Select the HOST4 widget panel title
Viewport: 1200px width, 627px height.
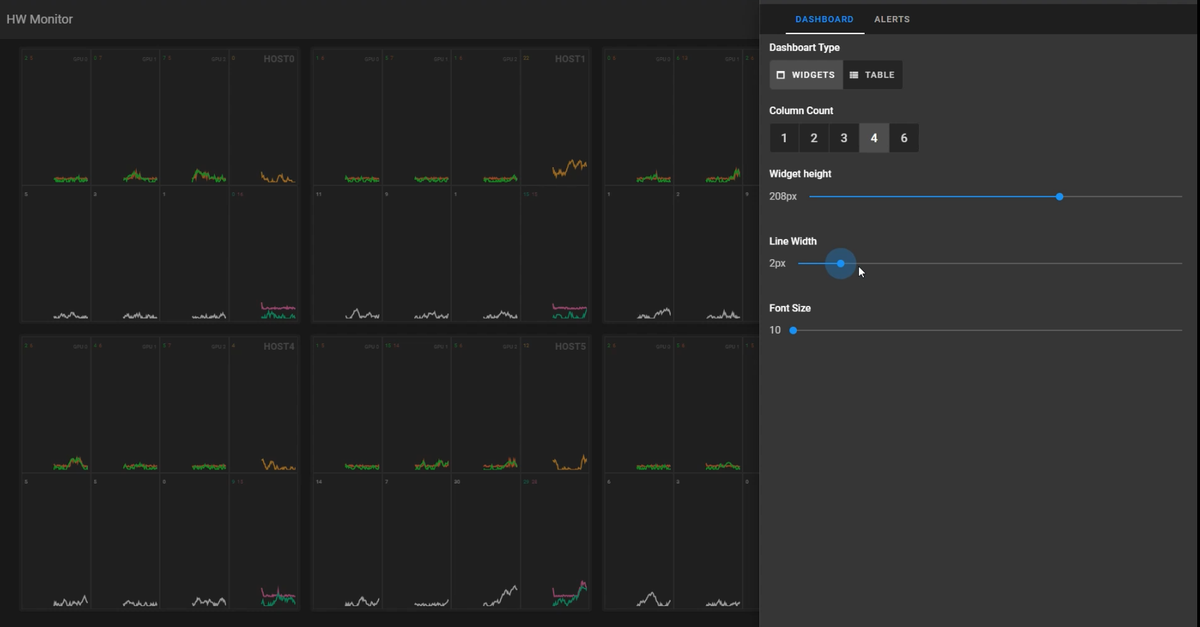[279, 346]
